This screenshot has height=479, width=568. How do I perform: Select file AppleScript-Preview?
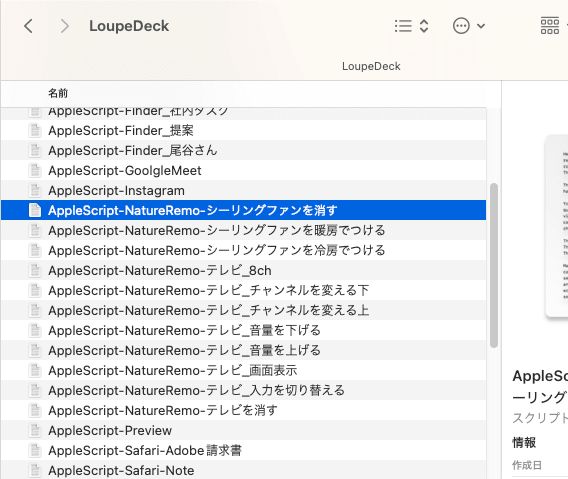tap(243, 430)
